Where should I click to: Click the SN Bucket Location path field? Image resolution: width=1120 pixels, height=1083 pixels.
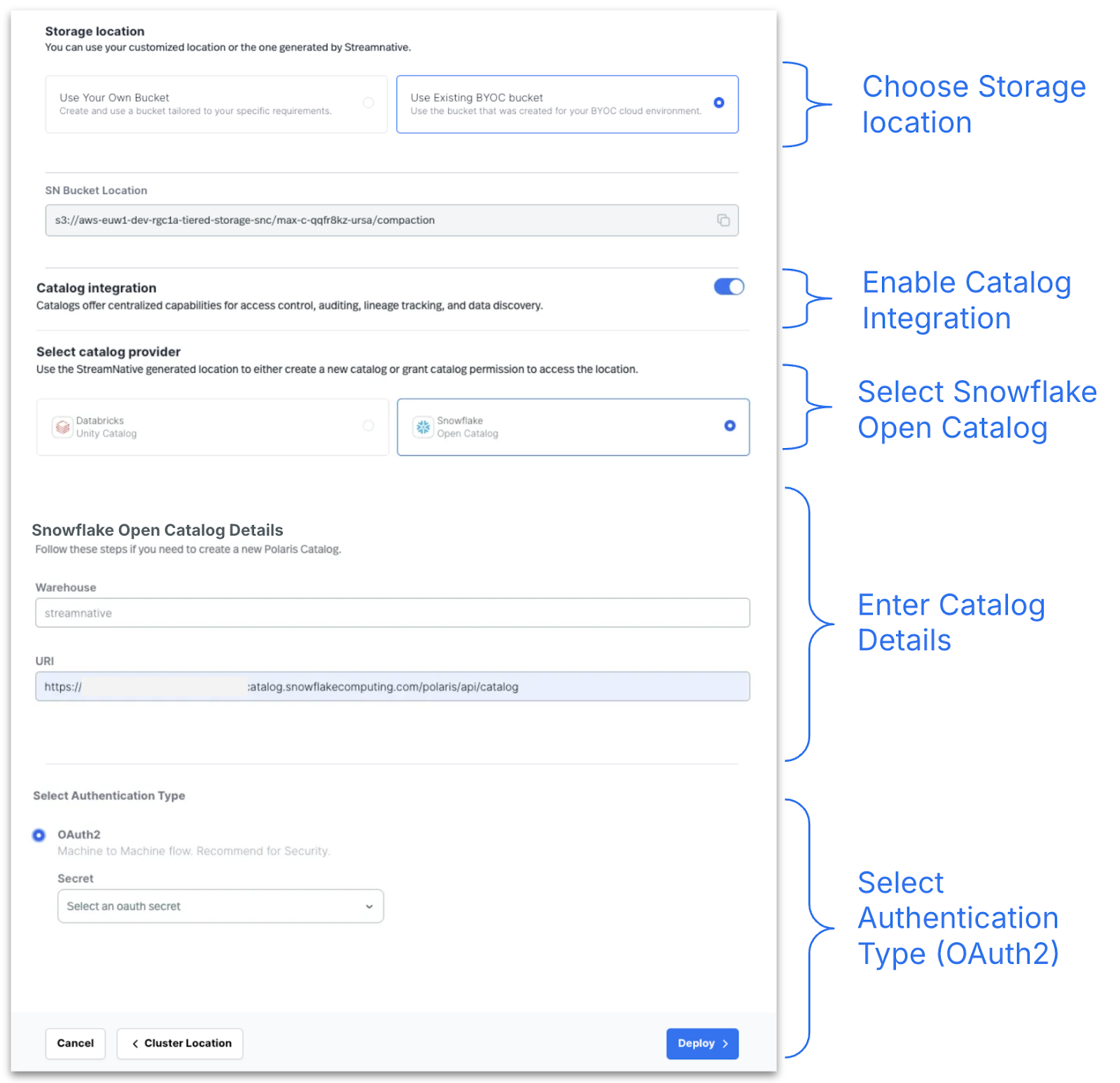coord(378,221)
